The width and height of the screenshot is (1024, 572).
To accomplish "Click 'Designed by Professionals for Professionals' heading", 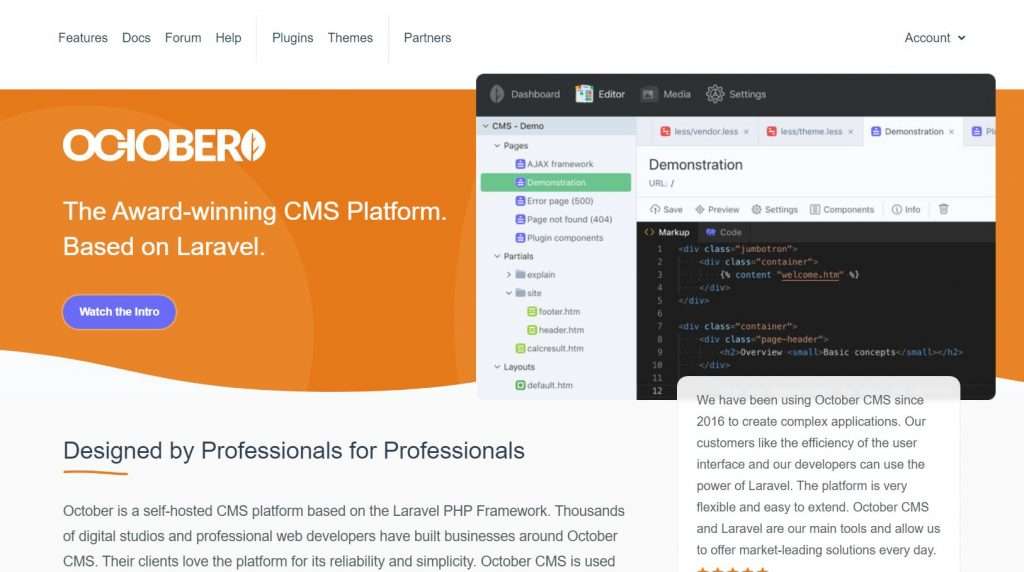I will tap(294, 451).
